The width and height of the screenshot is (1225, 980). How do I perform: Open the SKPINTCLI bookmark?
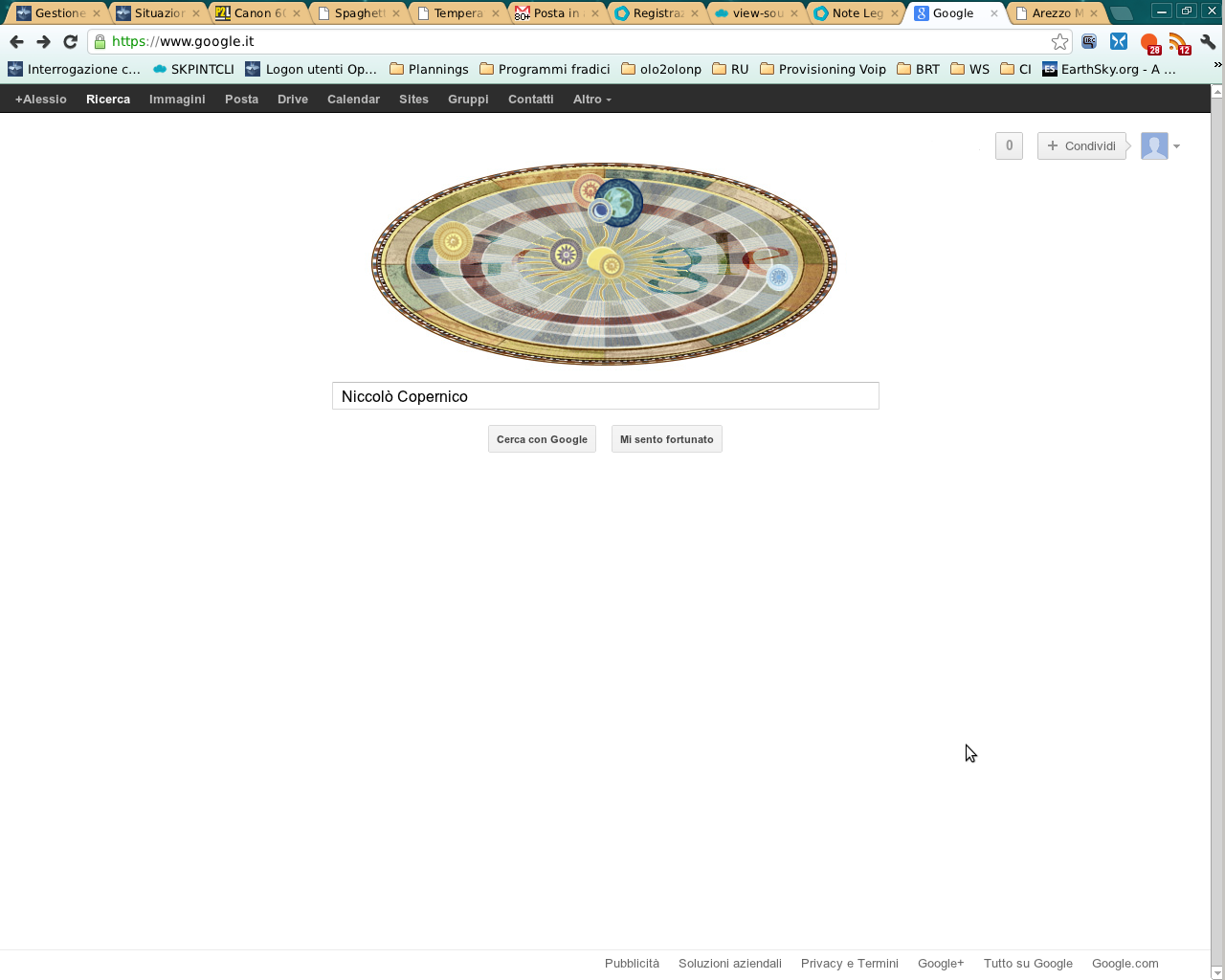click(x=193, y=69)
